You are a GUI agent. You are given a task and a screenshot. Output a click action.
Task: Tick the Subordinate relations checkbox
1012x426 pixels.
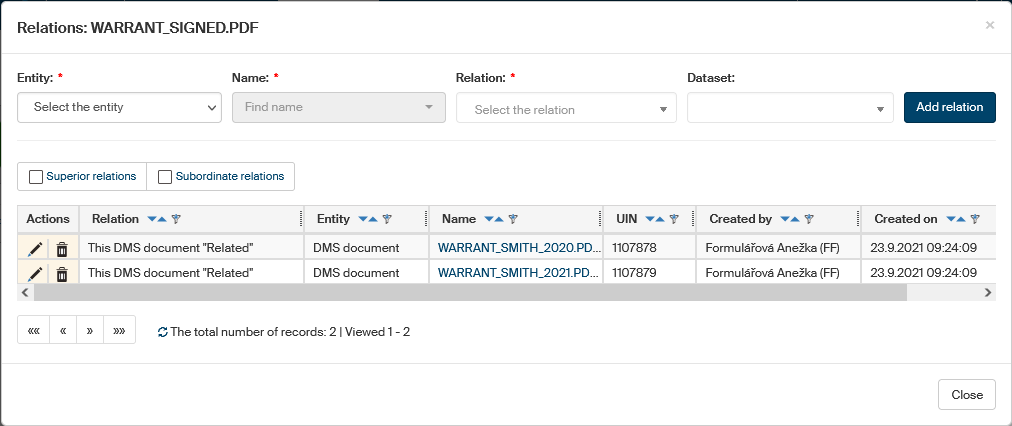tap(165, 177)
